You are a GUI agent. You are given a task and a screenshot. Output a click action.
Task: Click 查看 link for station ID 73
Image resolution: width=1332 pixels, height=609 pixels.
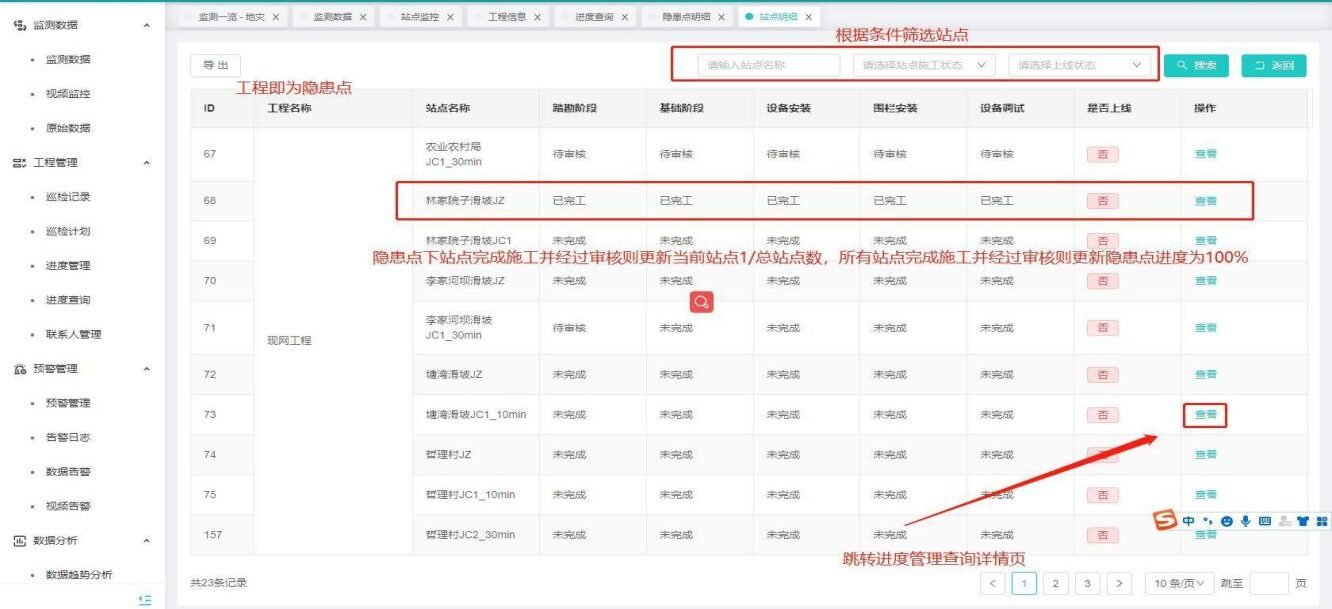coord(1205,415)
